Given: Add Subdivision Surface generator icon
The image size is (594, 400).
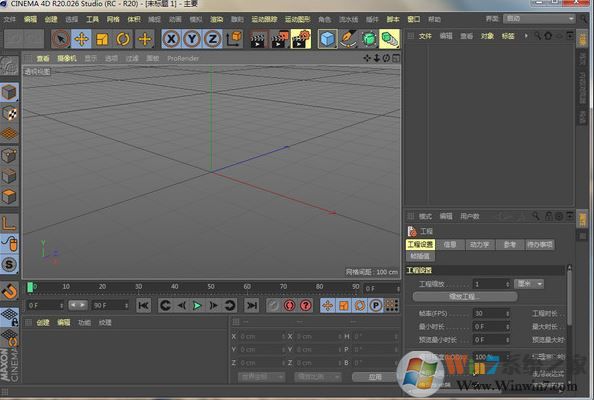Looking at the screenshot, I should point(369,39).
